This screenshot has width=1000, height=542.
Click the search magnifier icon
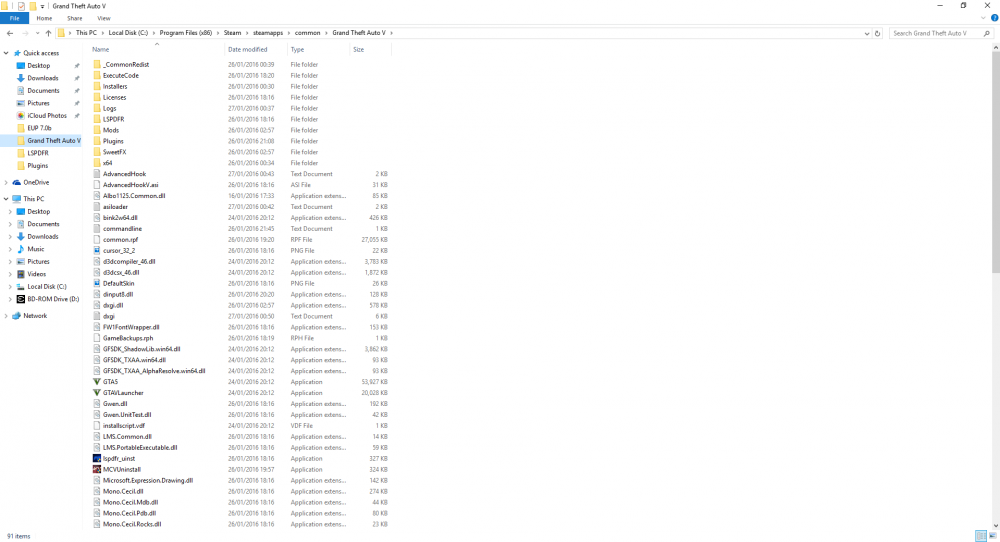tap(987, 33)
